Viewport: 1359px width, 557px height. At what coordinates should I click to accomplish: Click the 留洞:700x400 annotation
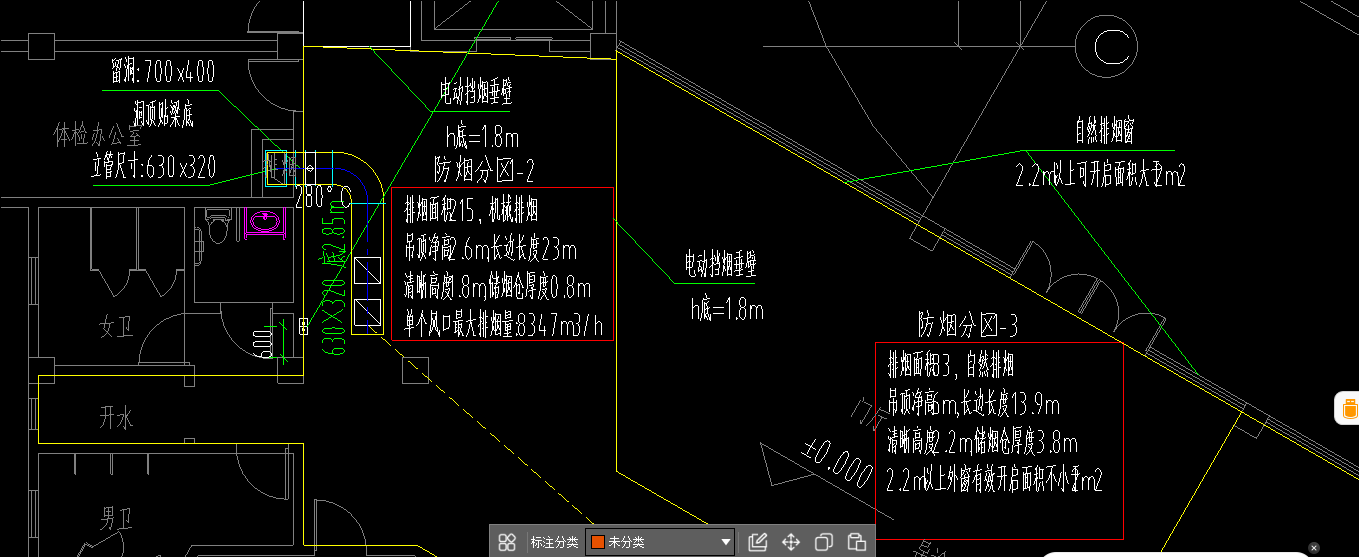point(163,71)
